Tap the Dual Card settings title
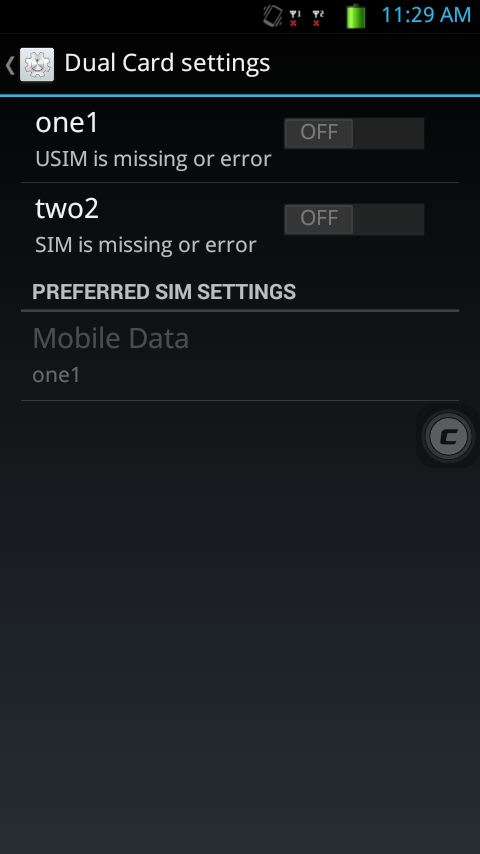480x854 pixels. [167, 63]
